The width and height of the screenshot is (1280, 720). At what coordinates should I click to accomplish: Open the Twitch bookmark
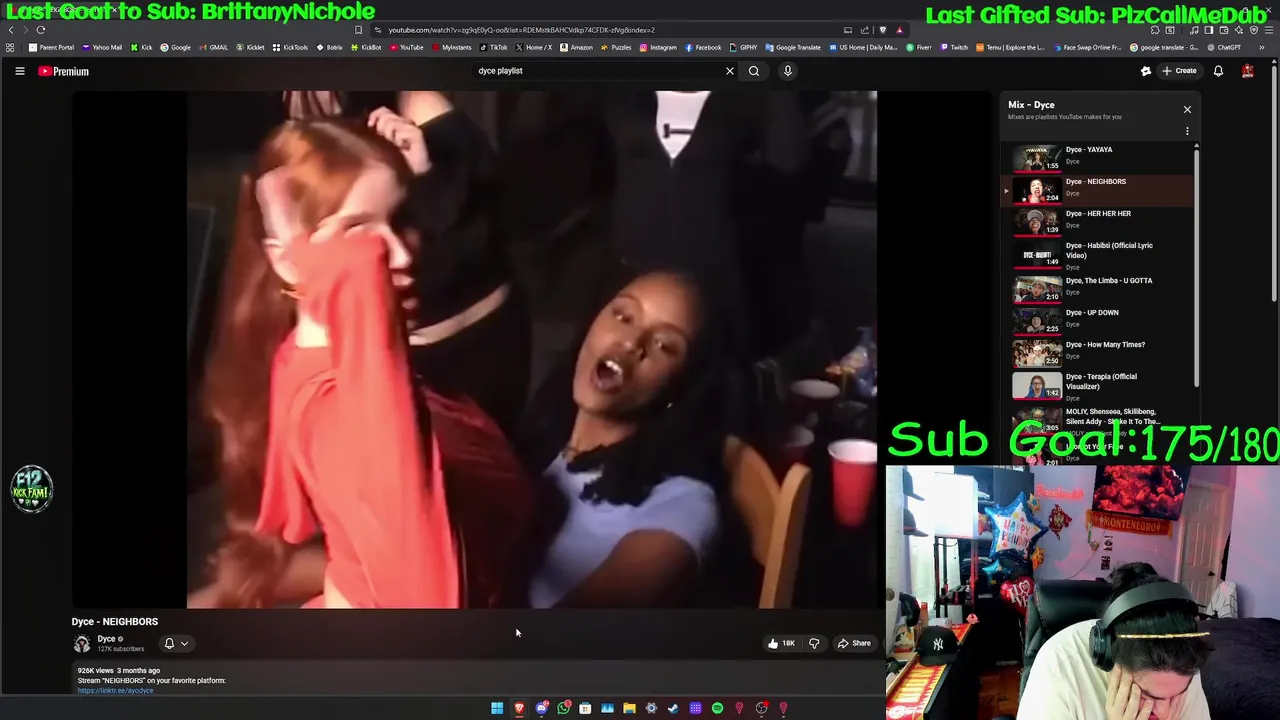tap(954, 47)
